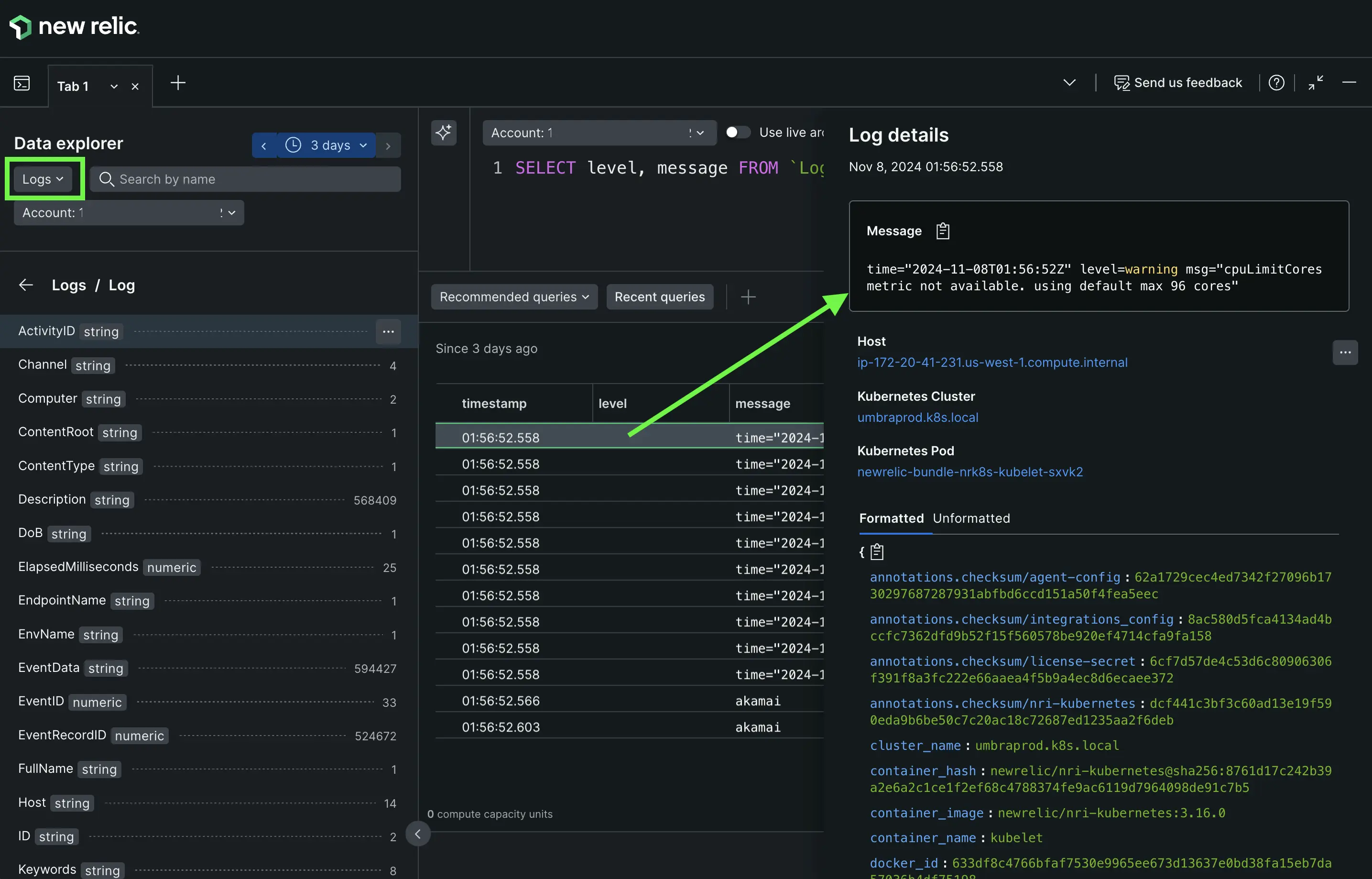Image resolution: width=1372 pixels, height=879 pixels.
Task: Step the time range forward with right arrow
Action: click(x=389, y=145)
